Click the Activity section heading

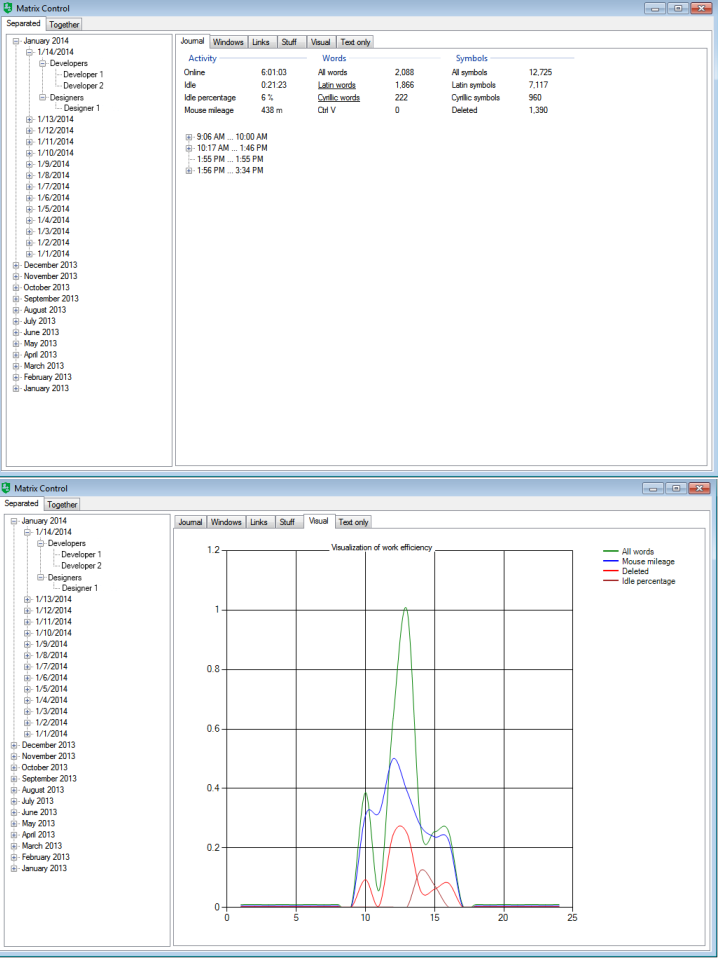click(202, 59)
